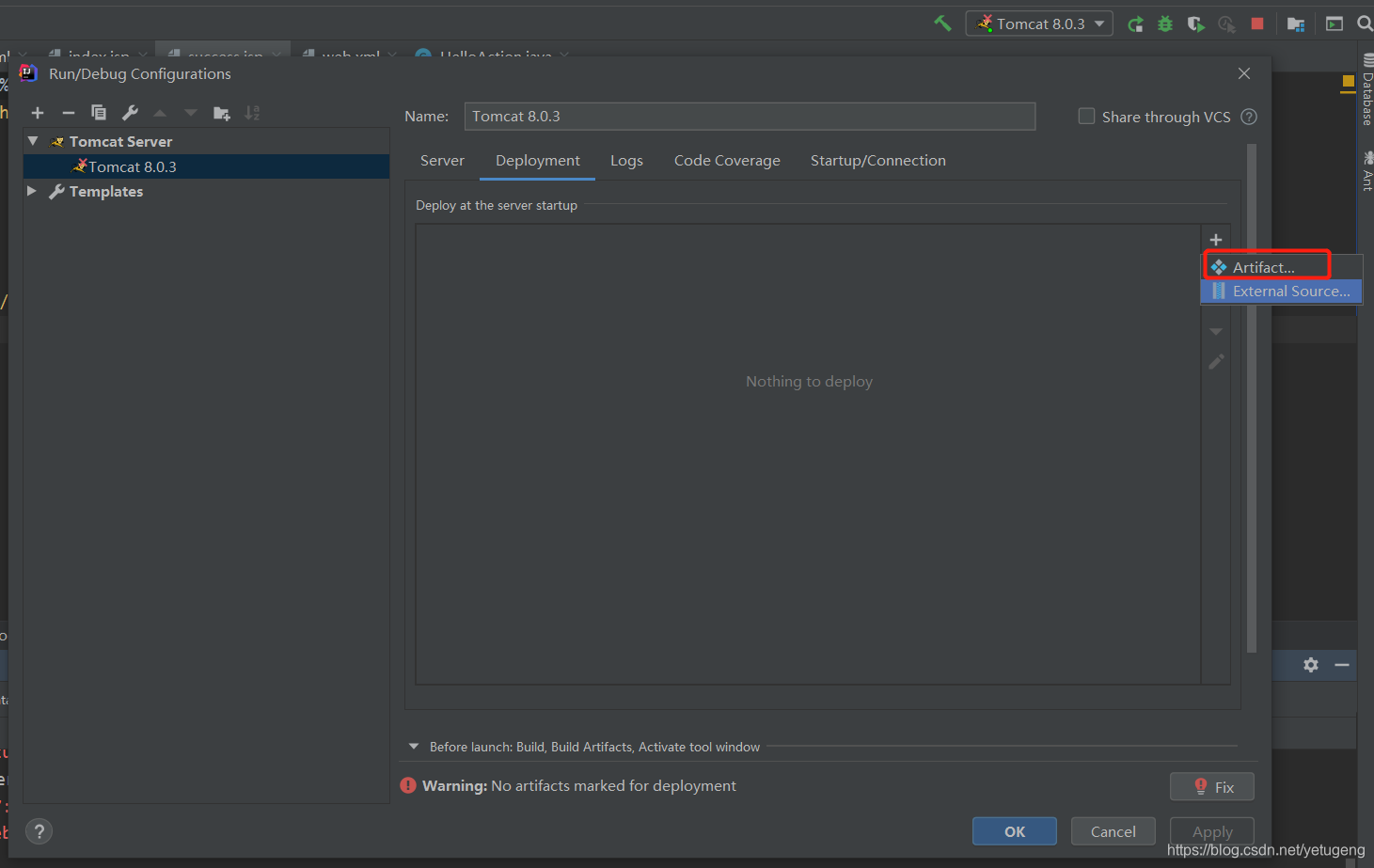Start debugging with the bug icon

click(x=1165, y=24)
